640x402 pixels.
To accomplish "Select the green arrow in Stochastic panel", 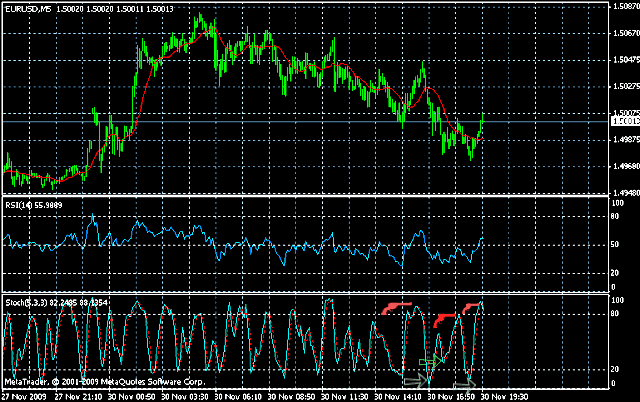I will click(431, 361).
